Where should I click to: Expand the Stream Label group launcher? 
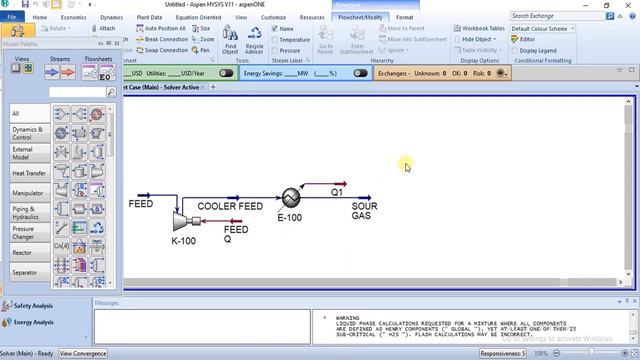[308, 60]
